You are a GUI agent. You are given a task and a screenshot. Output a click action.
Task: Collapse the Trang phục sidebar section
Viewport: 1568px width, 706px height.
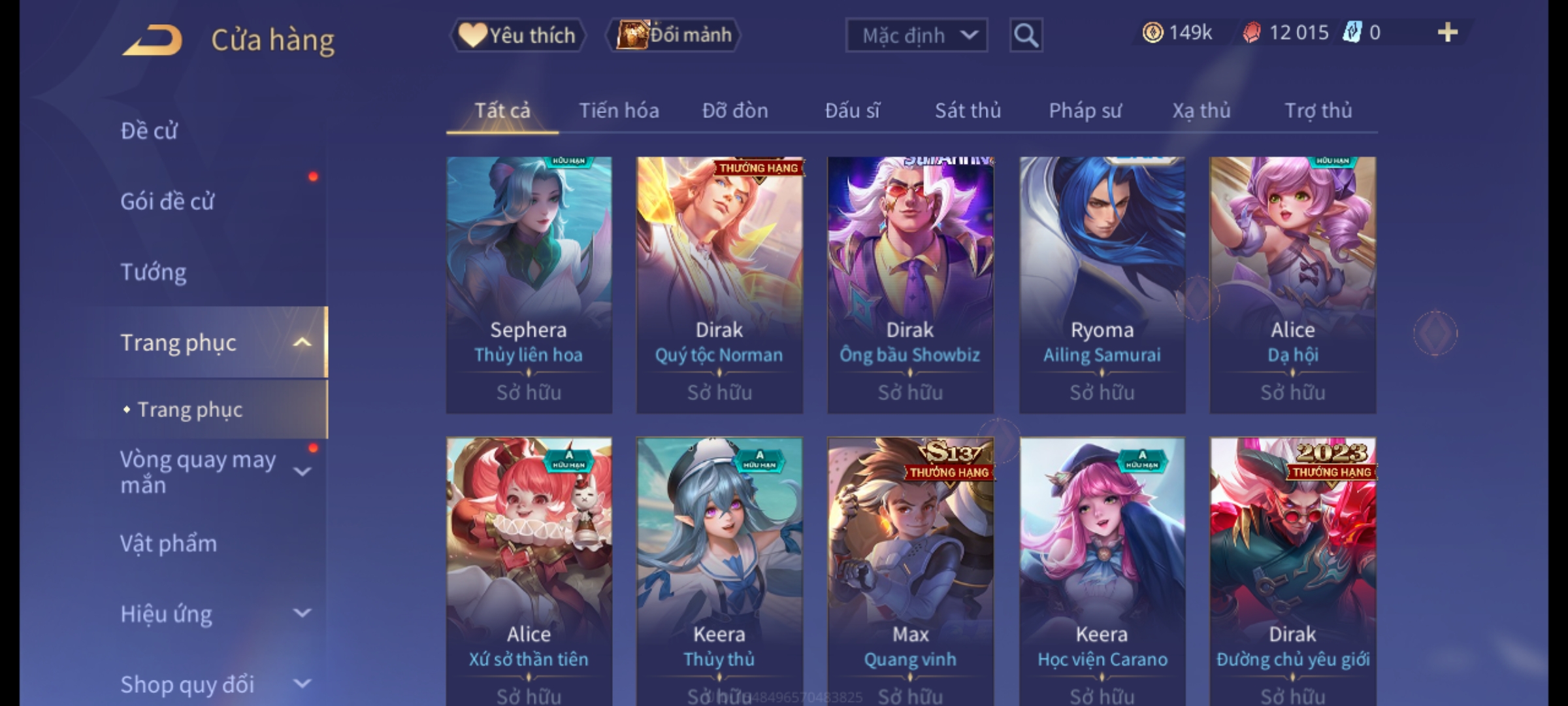[302, 343]
